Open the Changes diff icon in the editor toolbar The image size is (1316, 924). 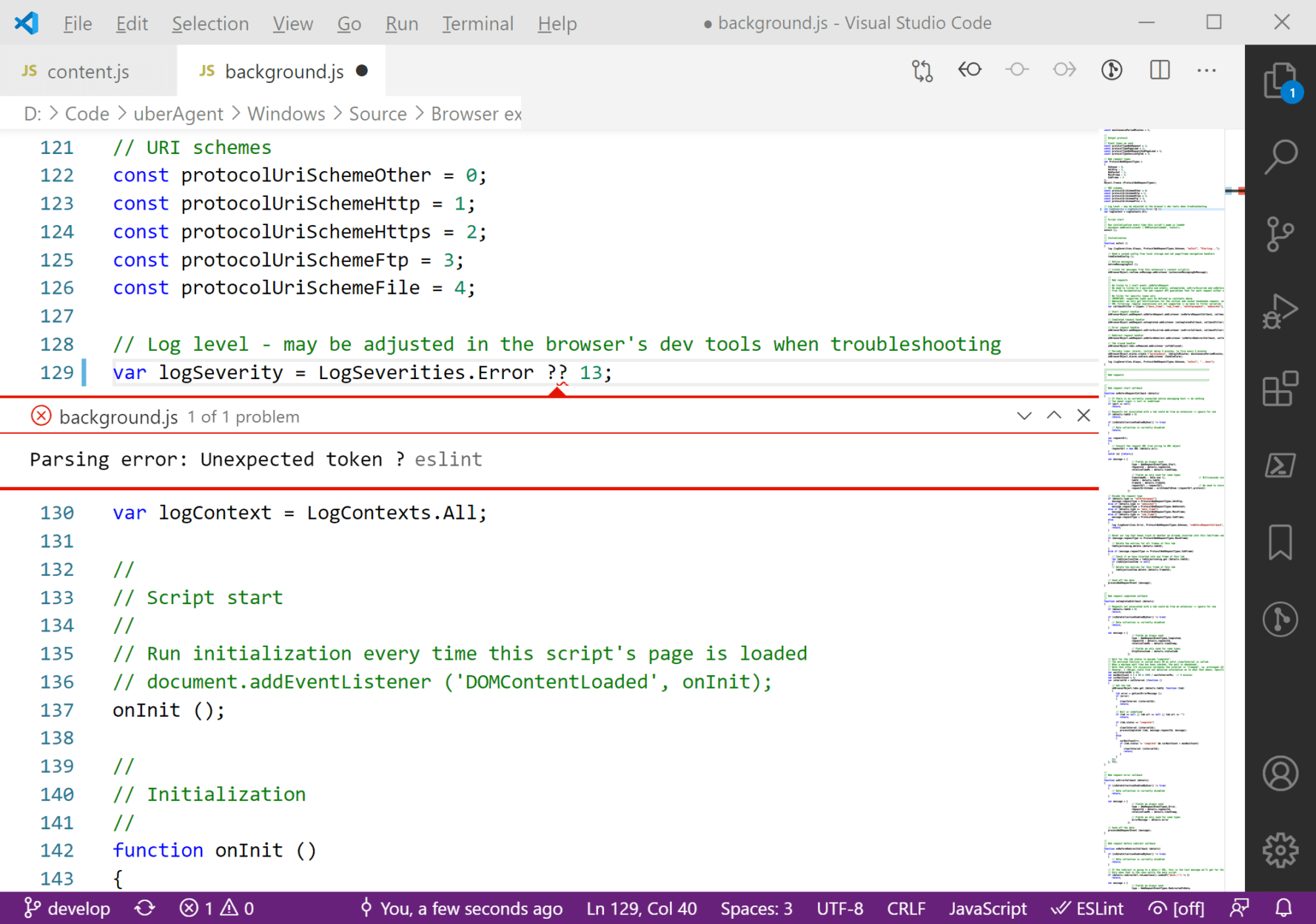[922, 70]
